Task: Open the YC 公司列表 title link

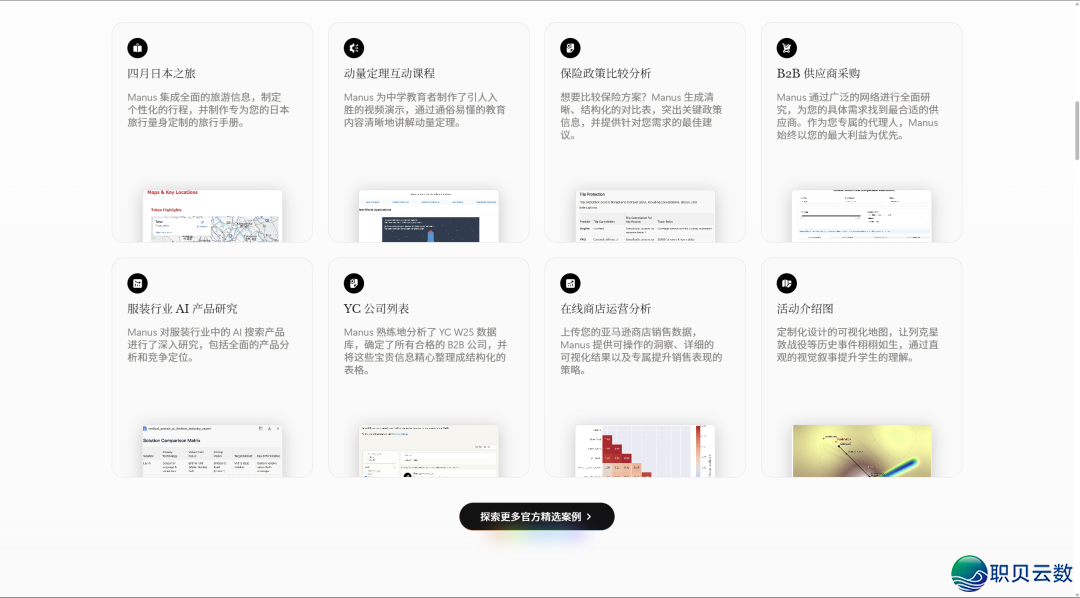Action: pyautogui.click(x=376, y=309)
